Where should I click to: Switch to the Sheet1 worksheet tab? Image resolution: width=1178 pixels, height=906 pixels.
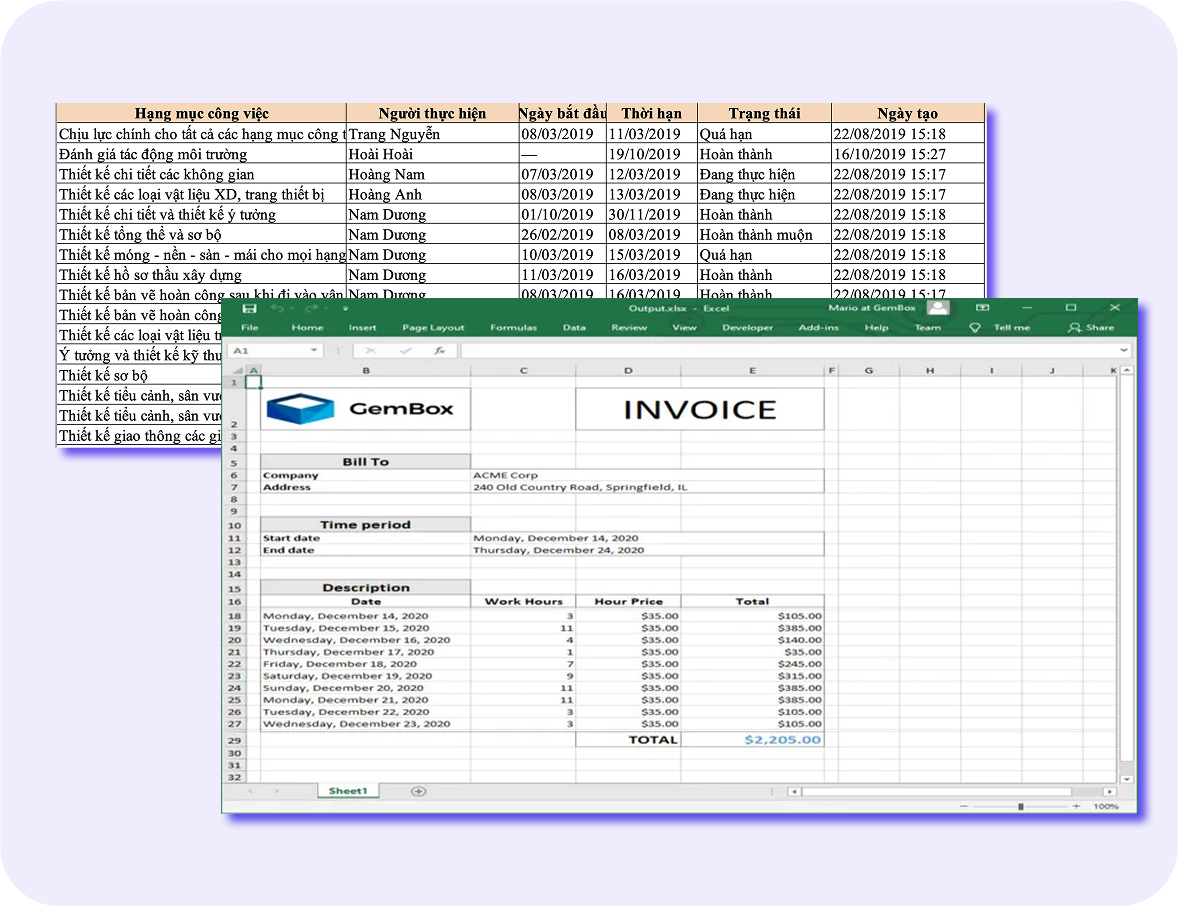pyautogui.click(x=348, y=791)
